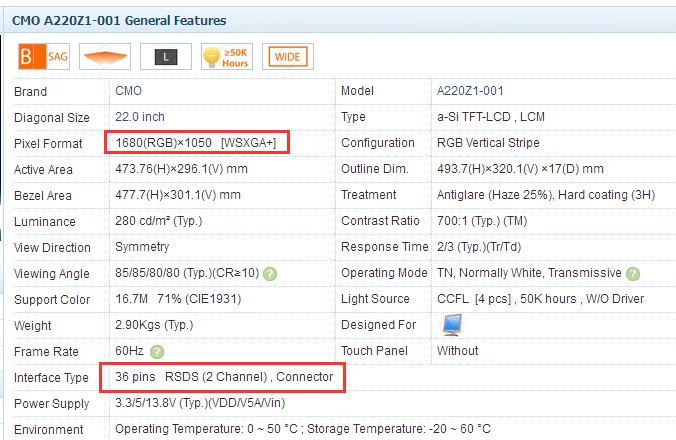Image resolution: width=676 pixels, height=440 pixels.
Task: Click the orange viewing-angle shape icon
Action: pyautogui.click(x=105, y=56)
